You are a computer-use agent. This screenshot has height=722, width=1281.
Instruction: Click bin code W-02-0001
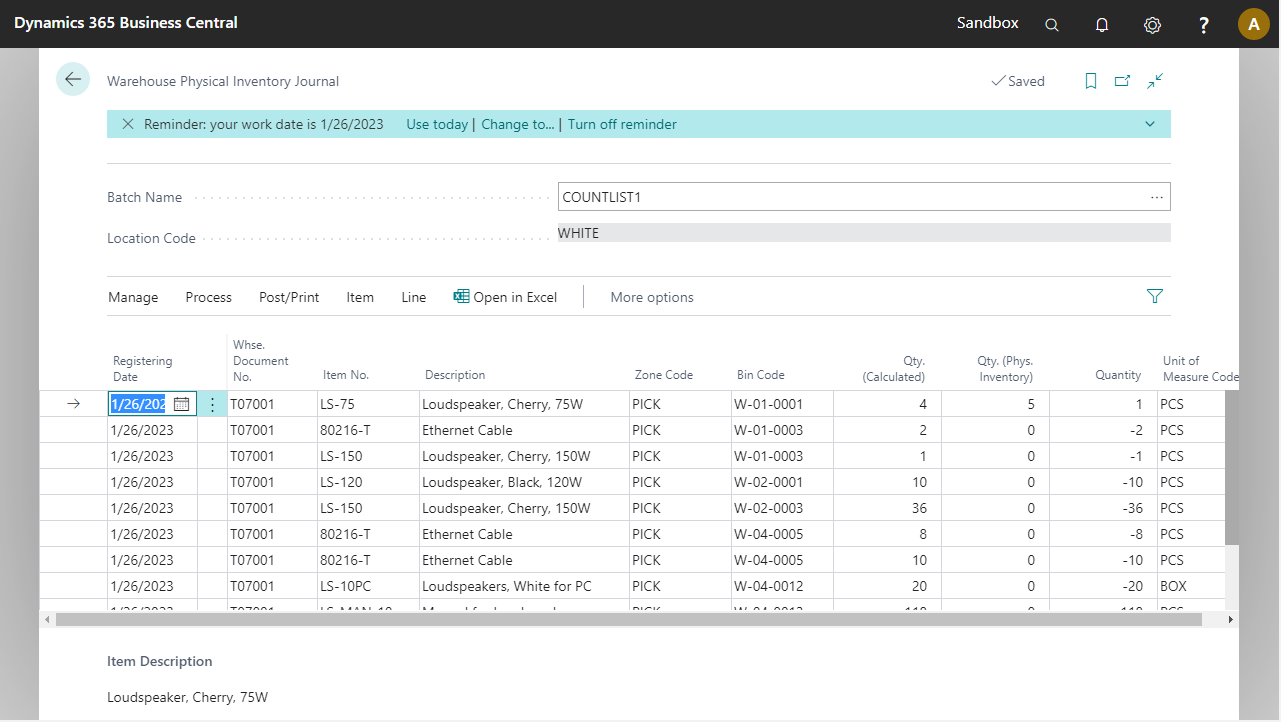click(x=782, y=482)
